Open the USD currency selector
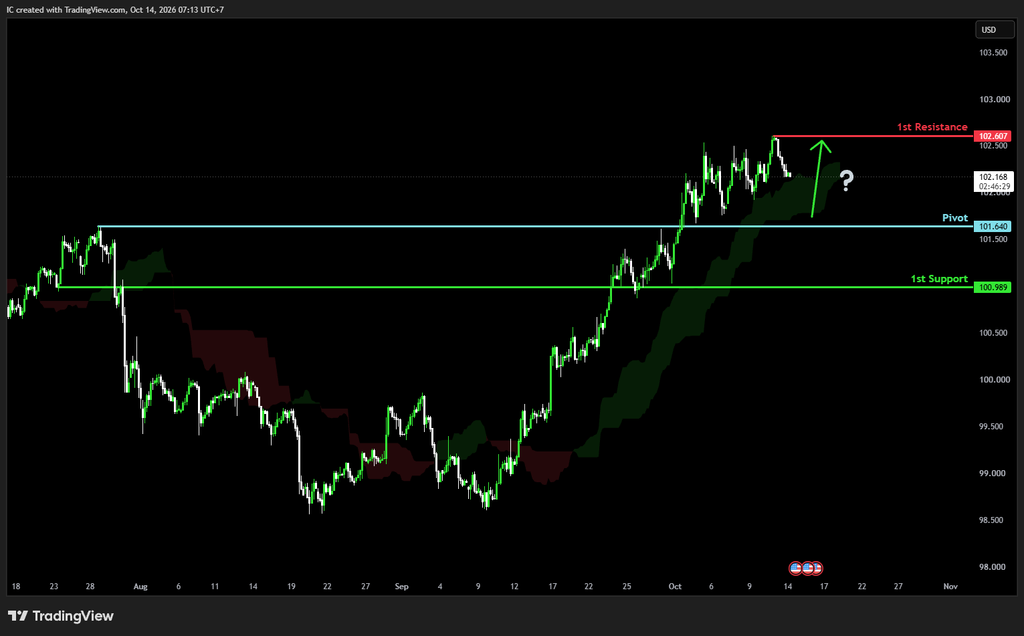The image size is (1024, 636). coord(993,29)
